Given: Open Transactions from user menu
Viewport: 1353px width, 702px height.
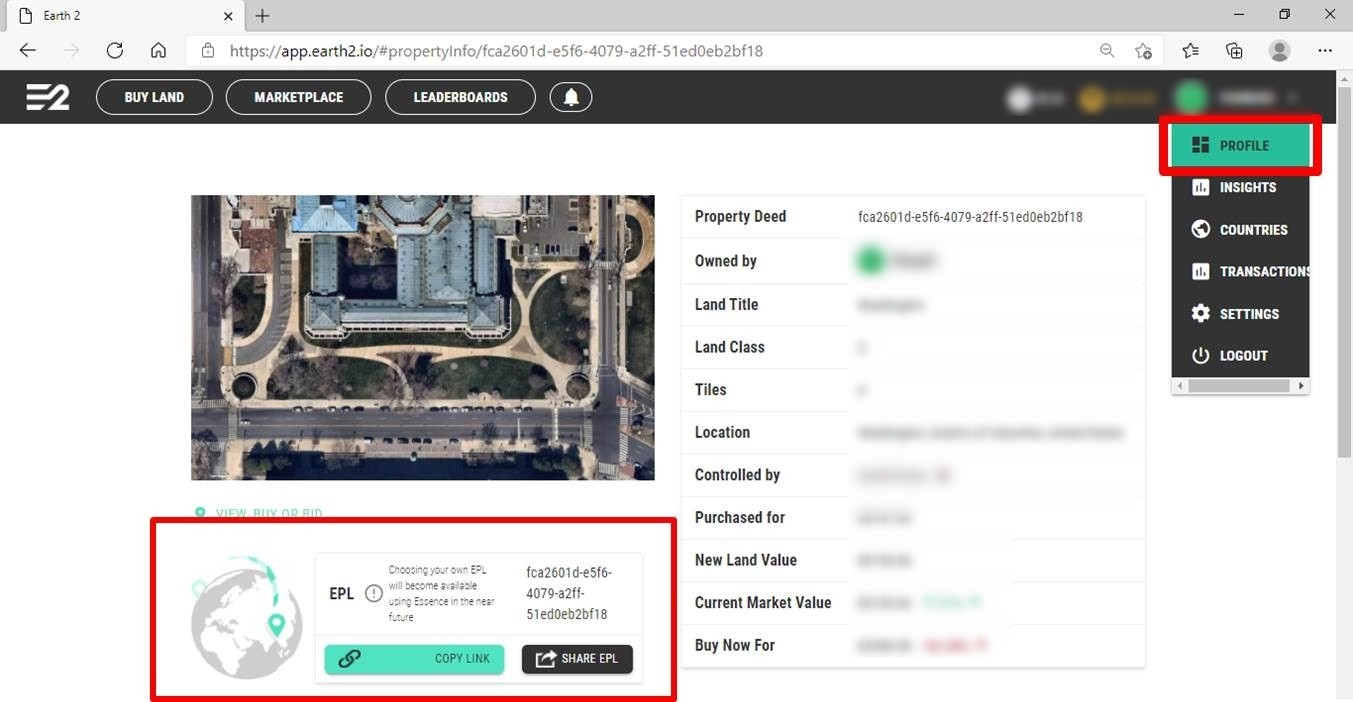Looking at the screenshot, I should click(1240, 271).
